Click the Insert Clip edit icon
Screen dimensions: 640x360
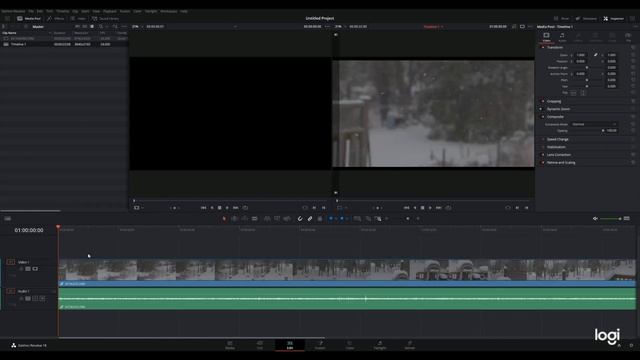[x=267, y=219]
